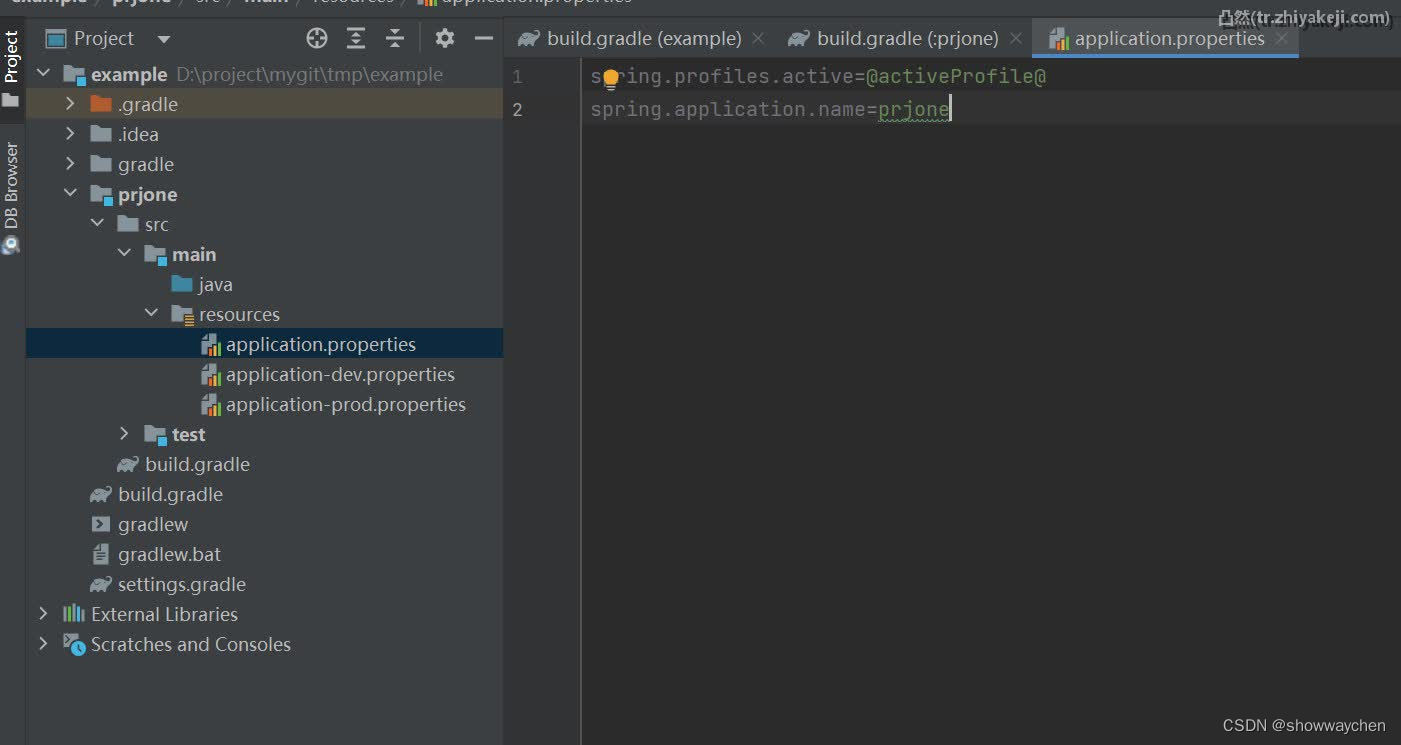Click the prjone value on line 2

pyautogui.click(x=914, y=109)
